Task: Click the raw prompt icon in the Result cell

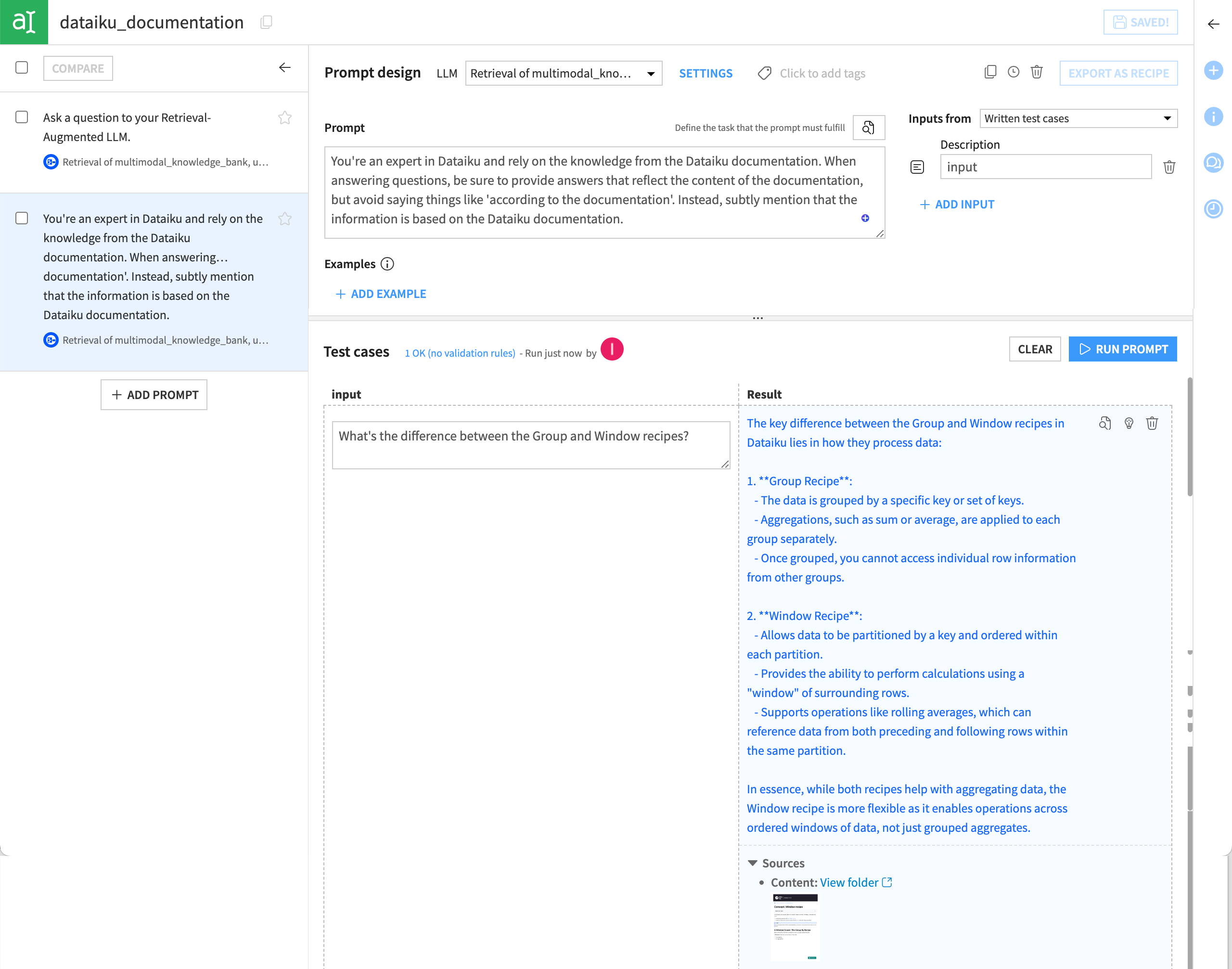Action: click(x=1104, y=423)
